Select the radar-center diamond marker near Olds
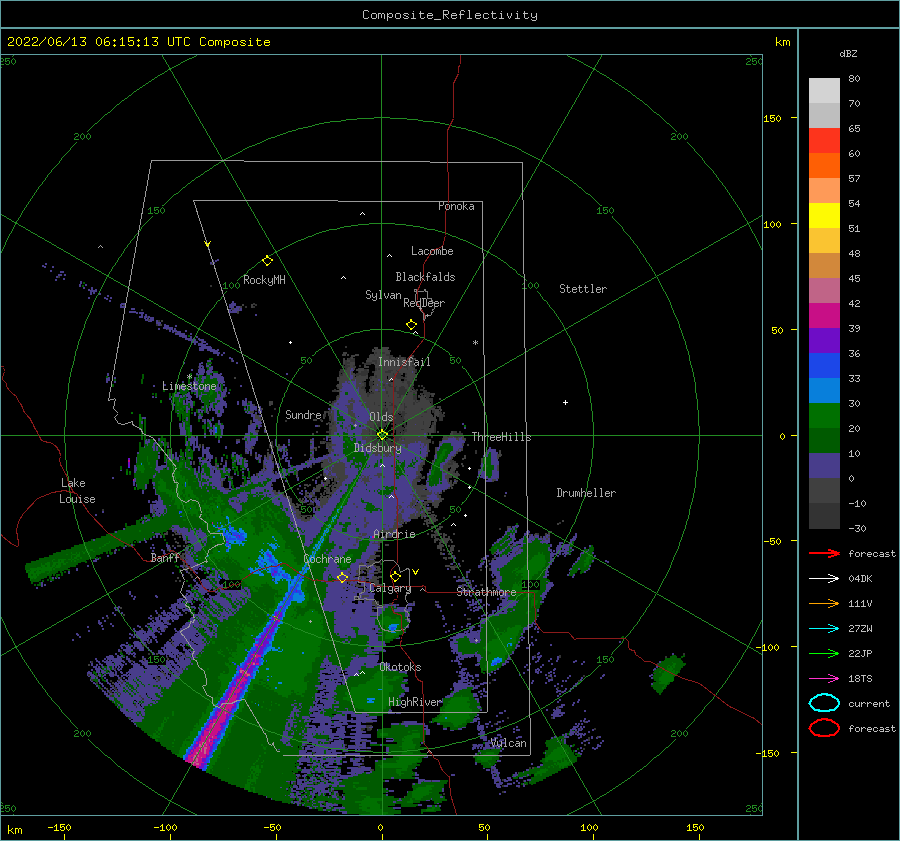This screenshot has height=841, width=900. pos(382,435)
